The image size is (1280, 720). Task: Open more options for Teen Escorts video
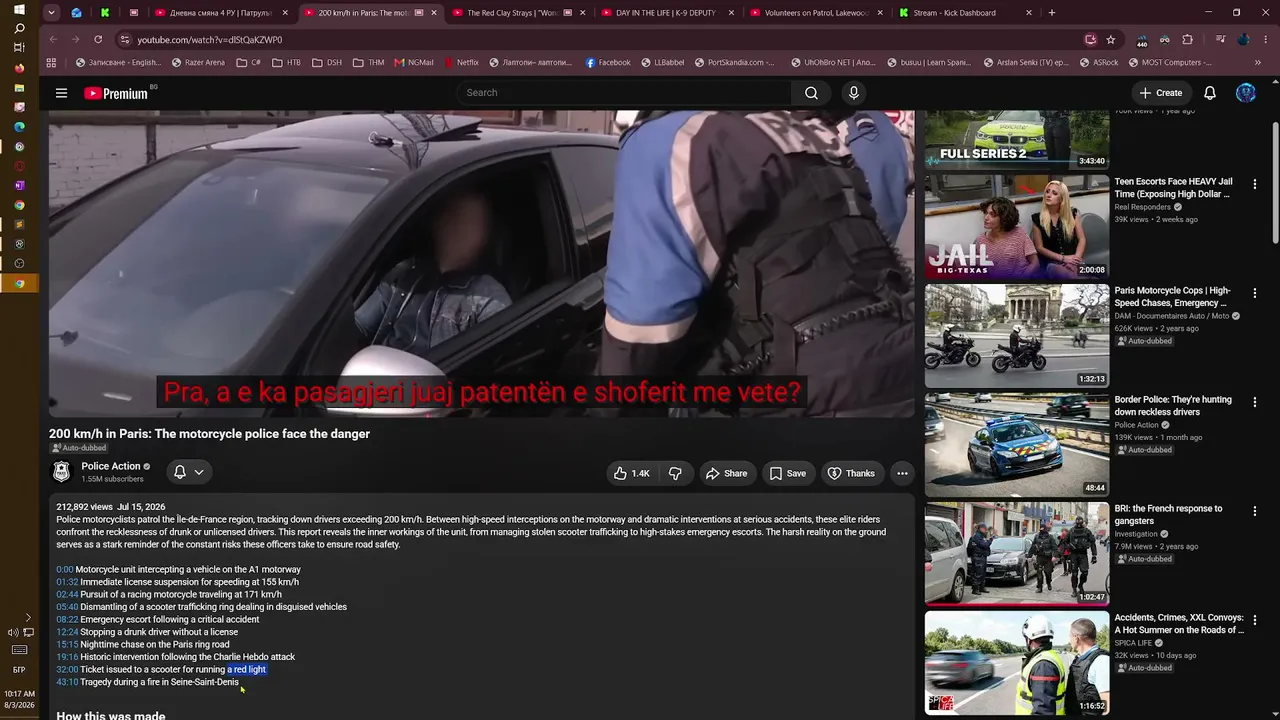(1255, 184)
